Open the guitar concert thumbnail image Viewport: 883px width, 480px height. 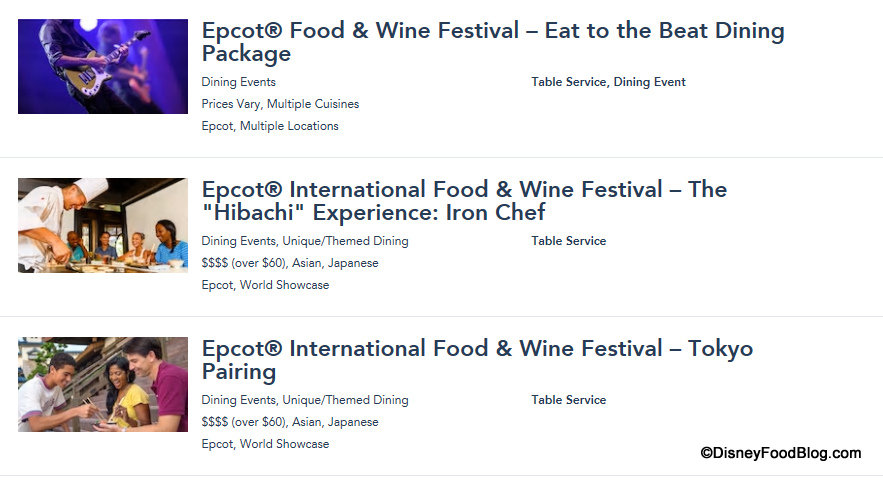coord(102,66)
